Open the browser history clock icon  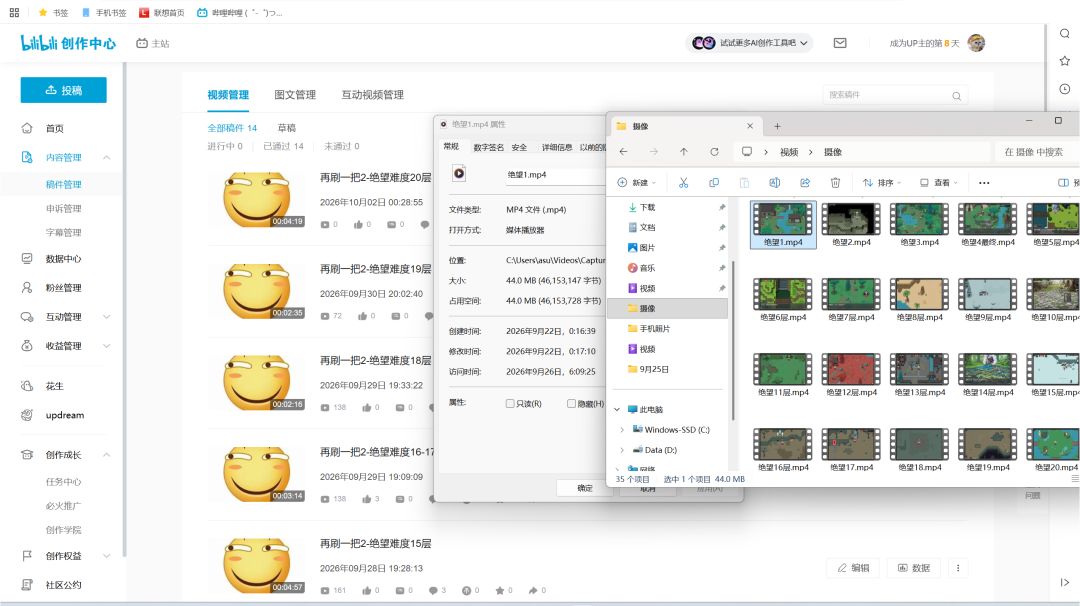point(1064,89)
